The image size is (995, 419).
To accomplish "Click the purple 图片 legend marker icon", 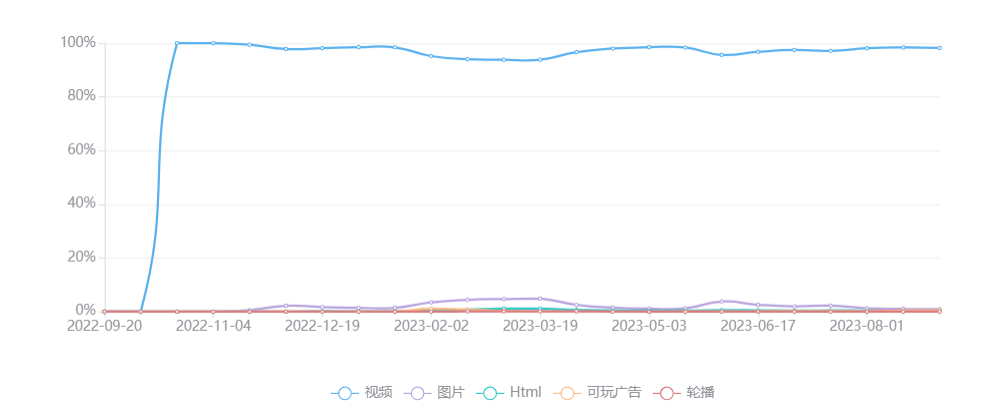I will (x=418, y=393).
